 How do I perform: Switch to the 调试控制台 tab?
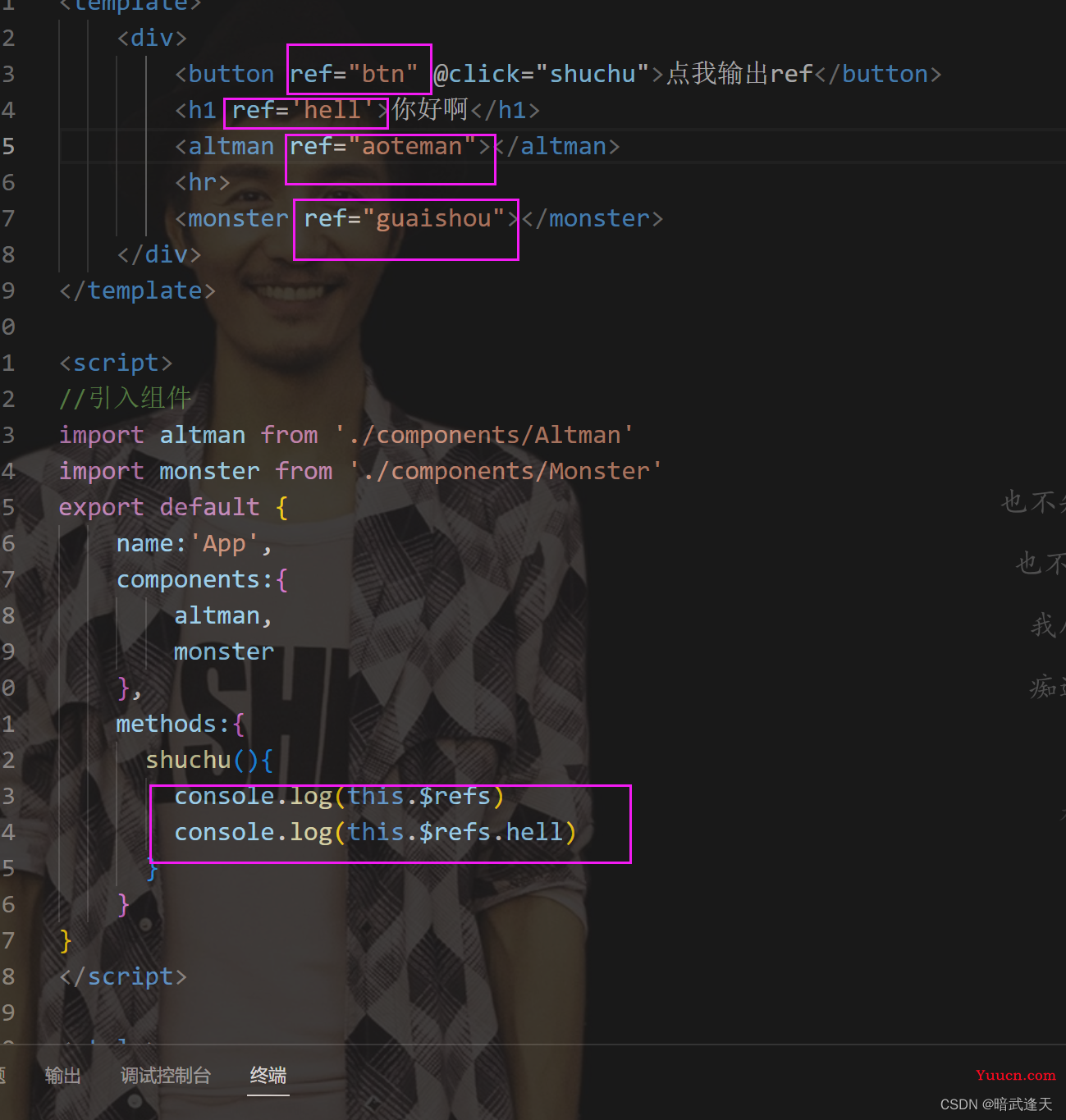pyautogui.click(x=166, y=1075)
